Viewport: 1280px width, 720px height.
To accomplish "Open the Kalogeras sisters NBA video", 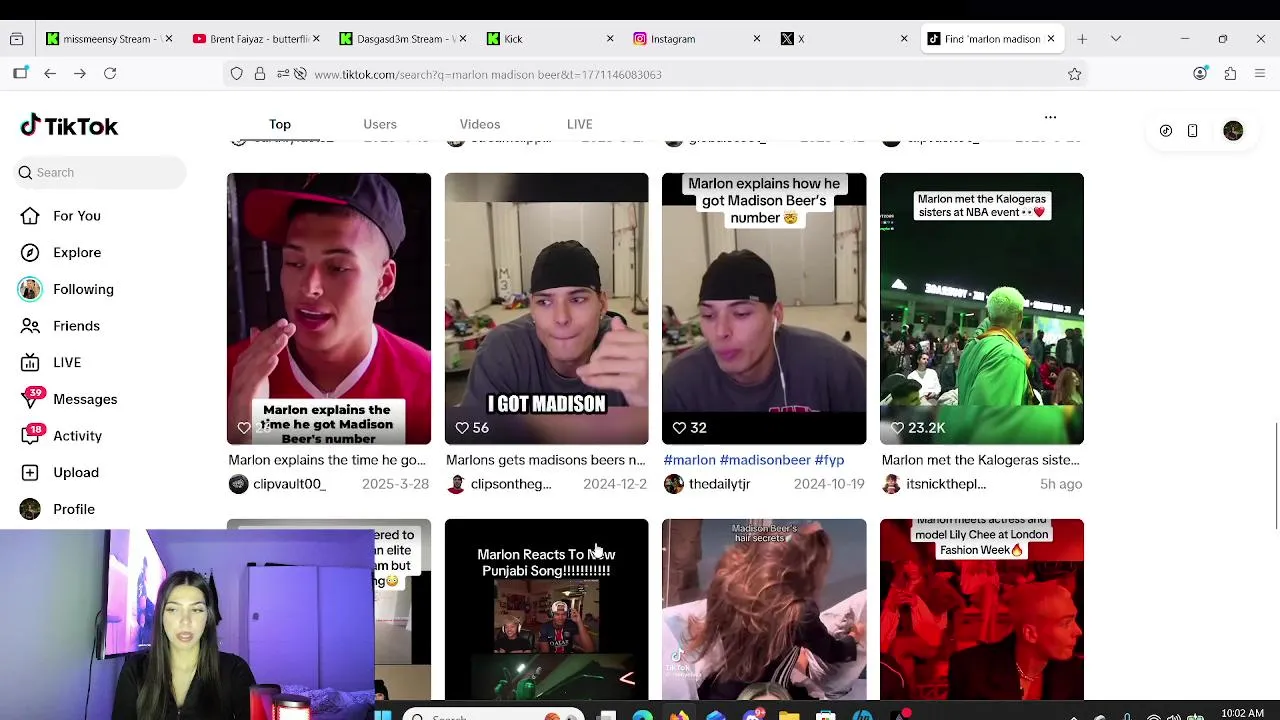I will [982, 309].
